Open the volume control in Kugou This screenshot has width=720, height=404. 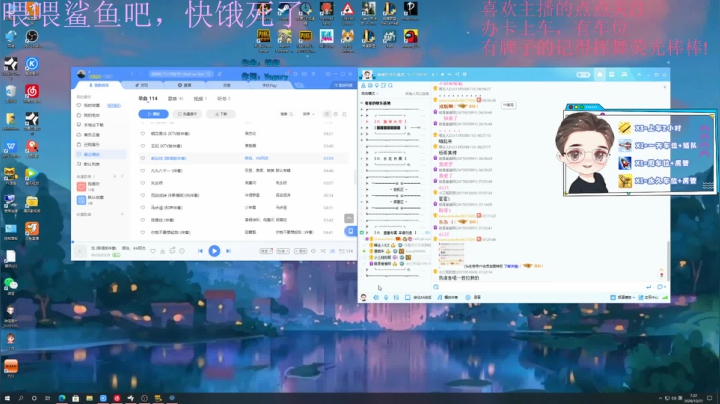tap(314, 251)
